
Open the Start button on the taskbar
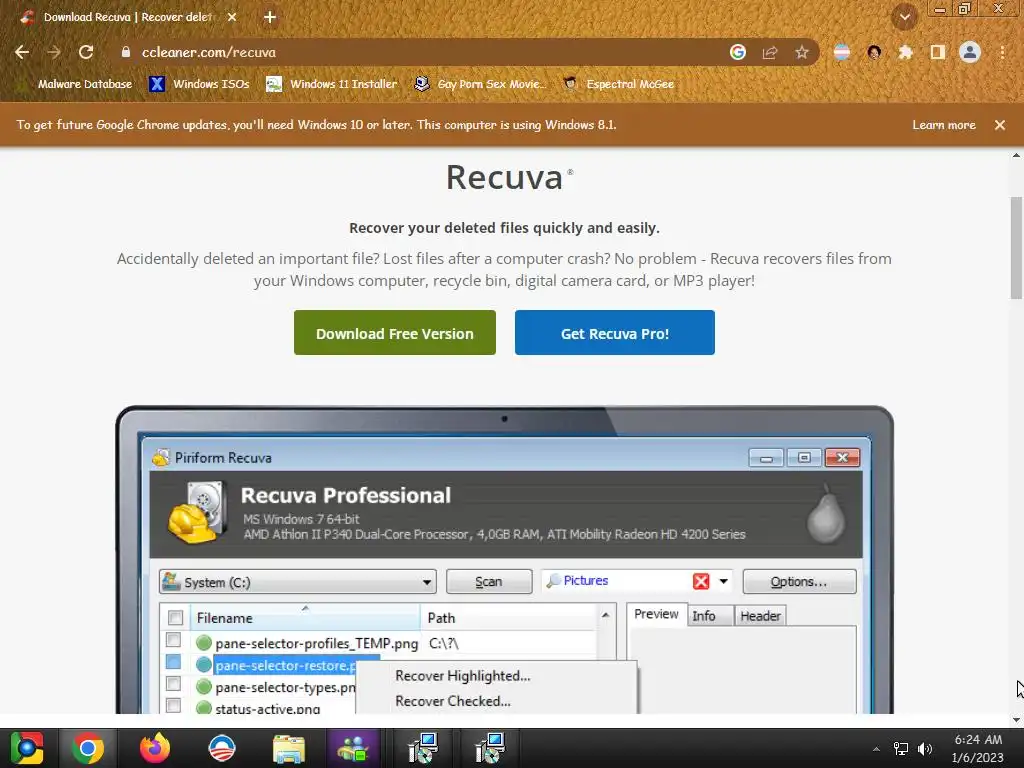click(x=27, y=748)
